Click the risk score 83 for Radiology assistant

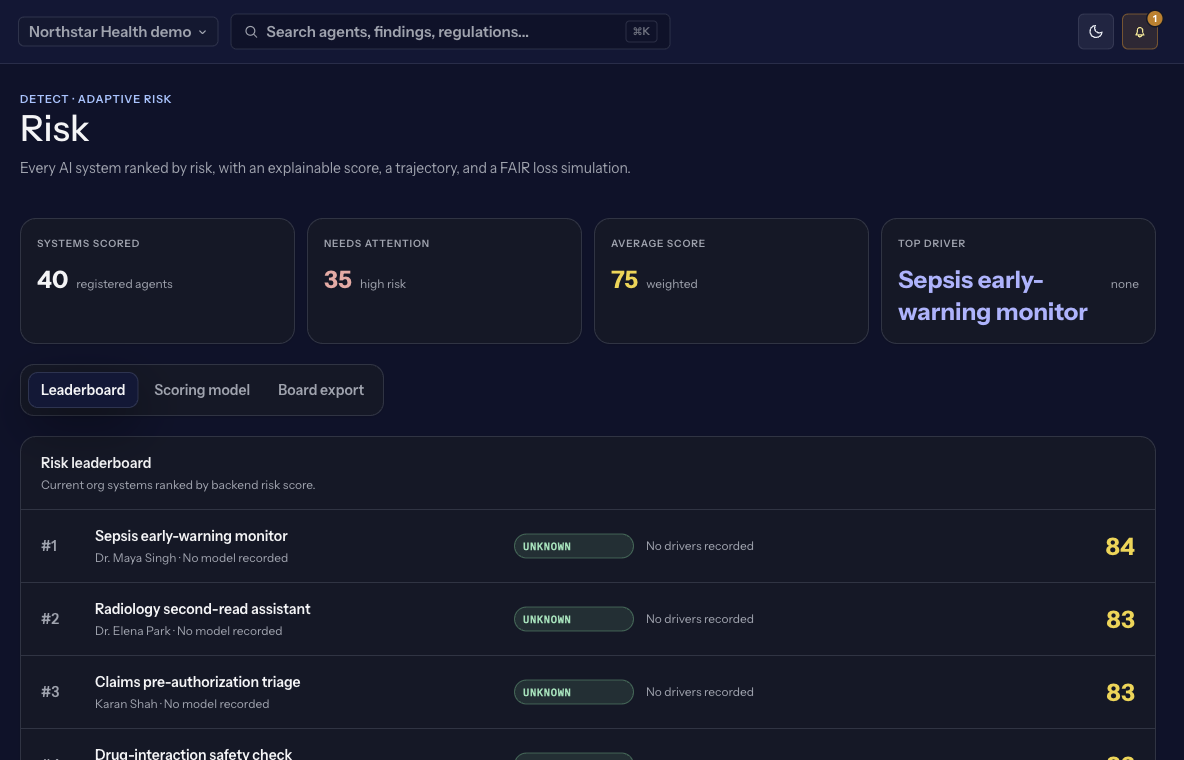(x=1120, y=619)
